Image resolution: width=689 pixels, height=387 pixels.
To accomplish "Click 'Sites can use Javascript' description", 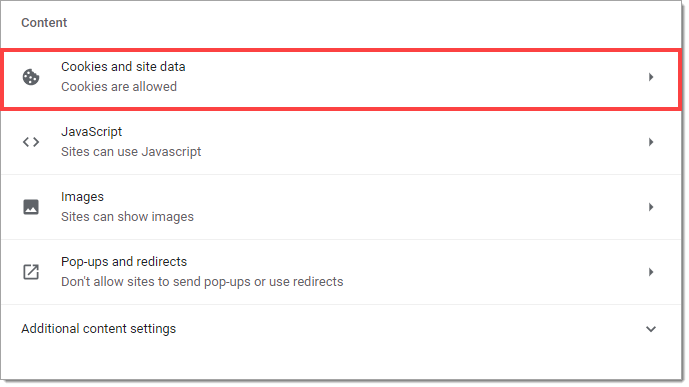I will click(x=131, y=152).
